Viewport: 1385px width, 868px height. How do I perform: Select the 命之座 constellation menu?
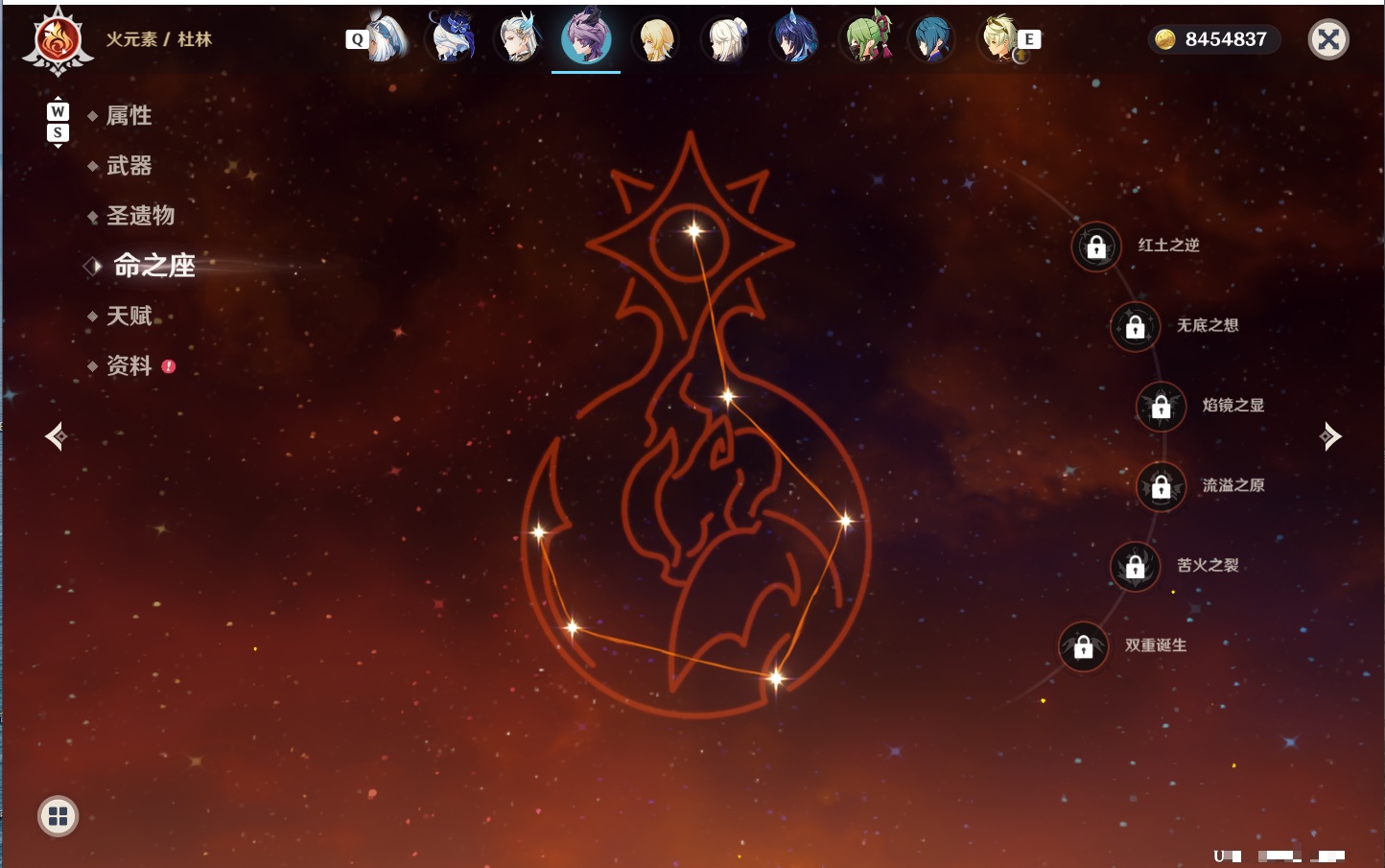[153, 266]
